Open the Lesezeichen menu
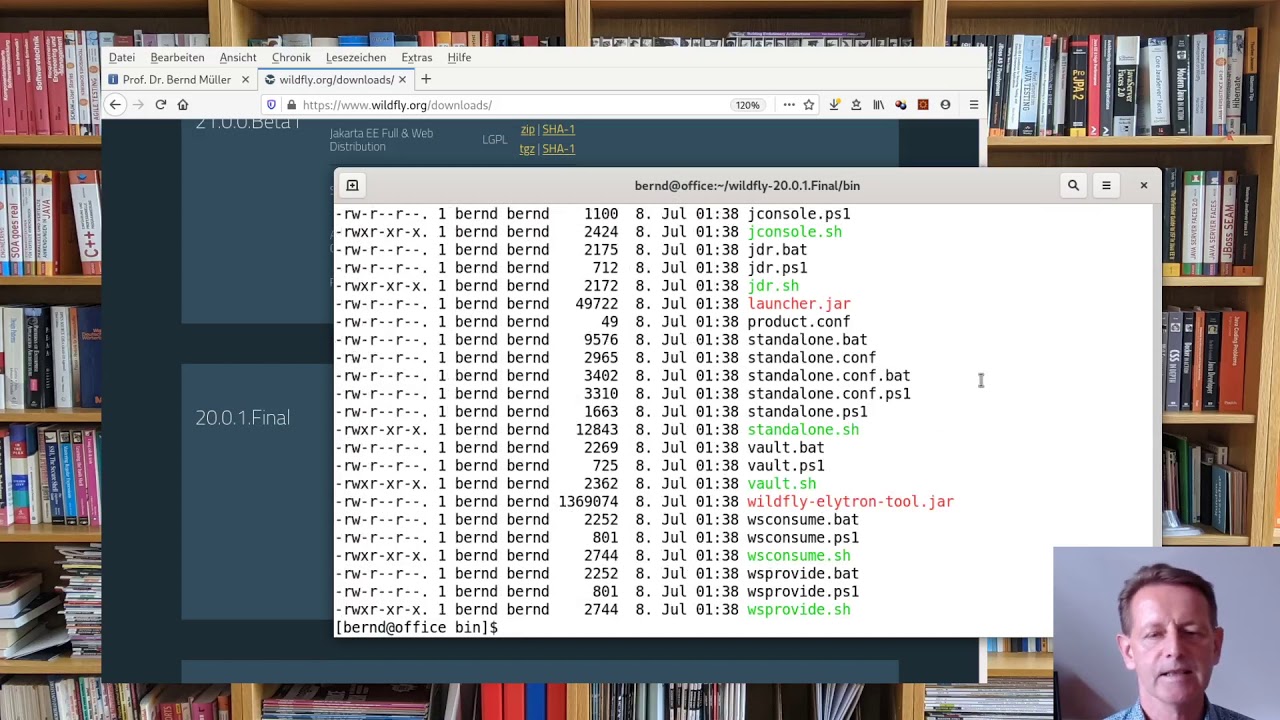 coord(355,57)
